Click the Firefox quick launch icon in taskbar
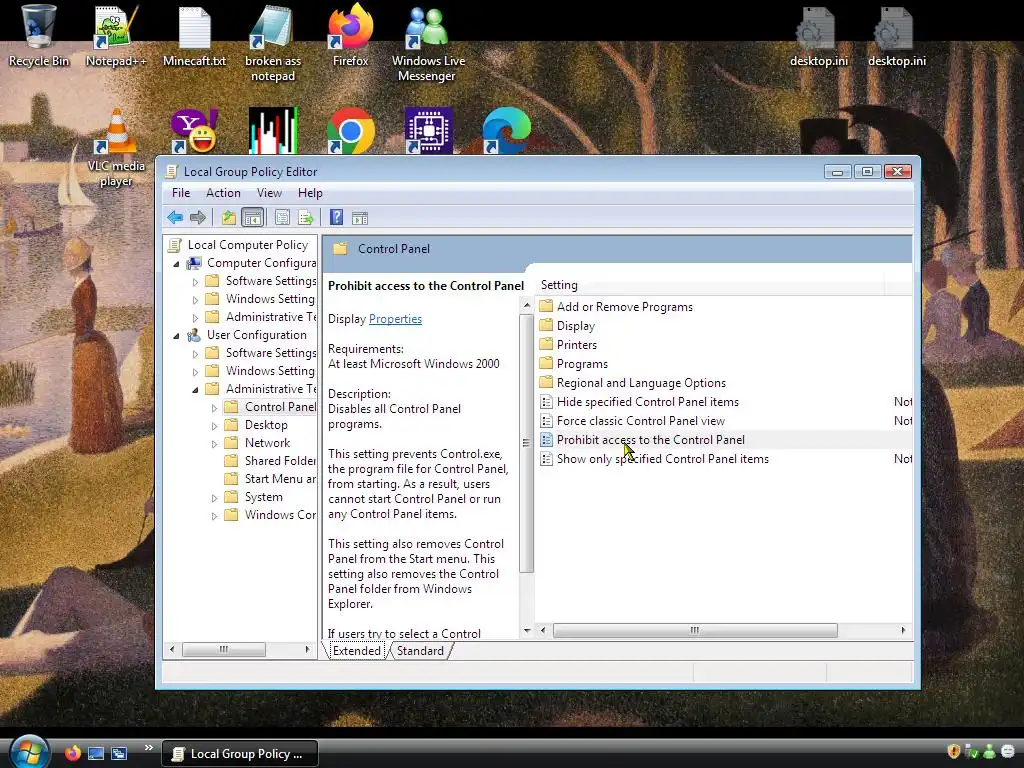Viewport: 1024px width, 768px height. [x=72, y=753]
